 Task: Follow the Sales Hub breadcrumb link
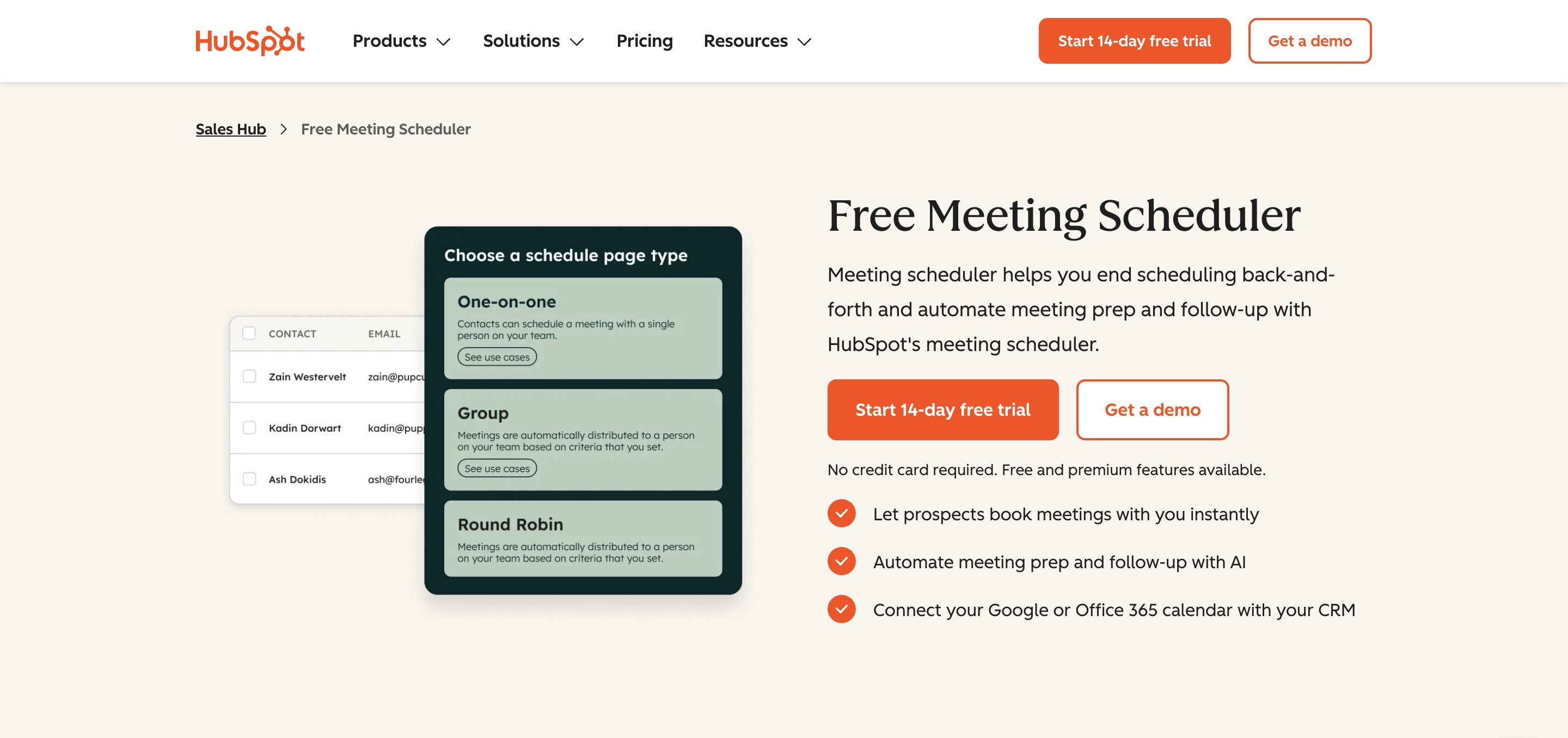point(230,129)
